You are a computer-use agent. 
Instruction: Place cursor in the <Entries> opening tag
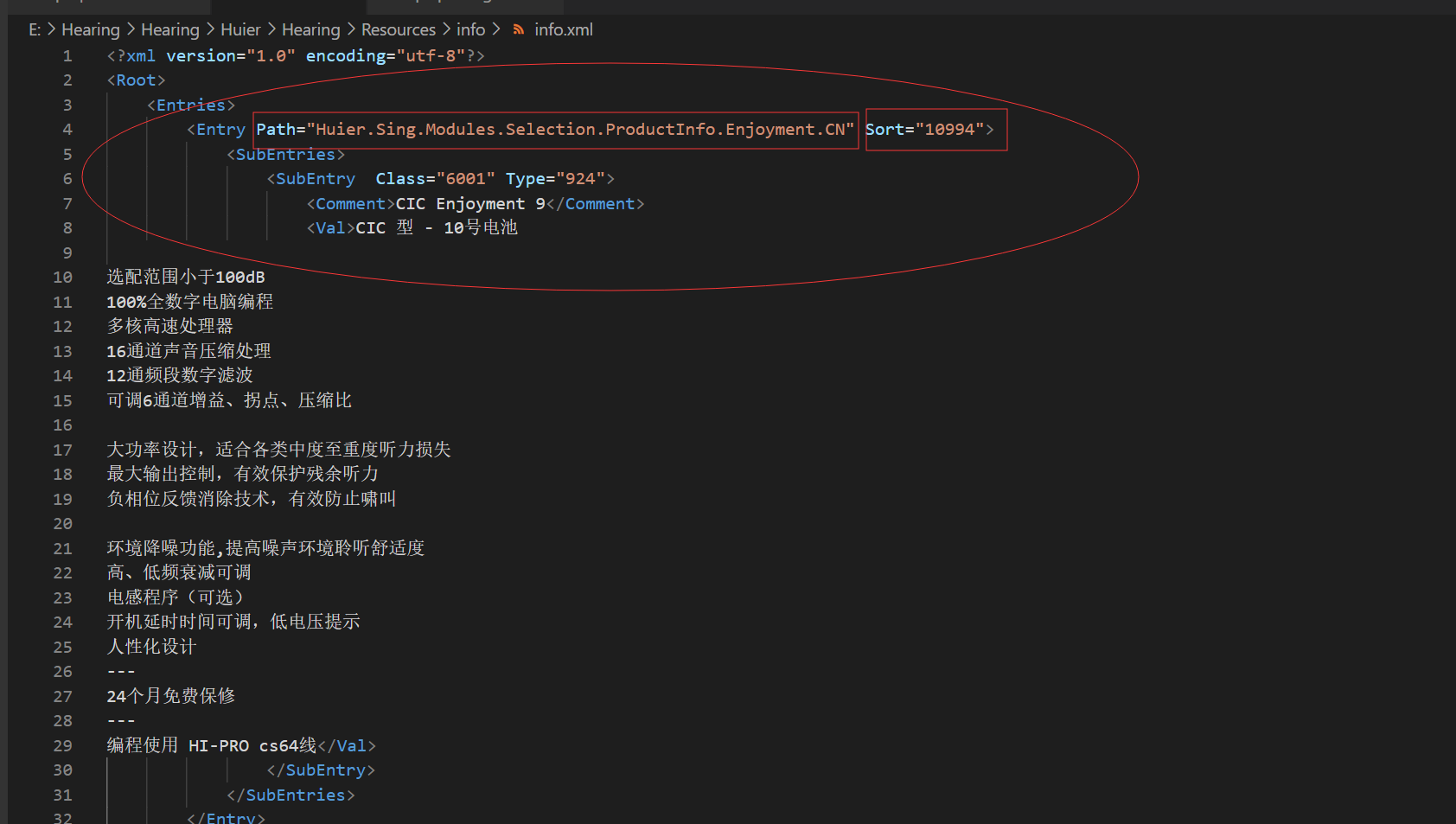(x=191, y=105)
